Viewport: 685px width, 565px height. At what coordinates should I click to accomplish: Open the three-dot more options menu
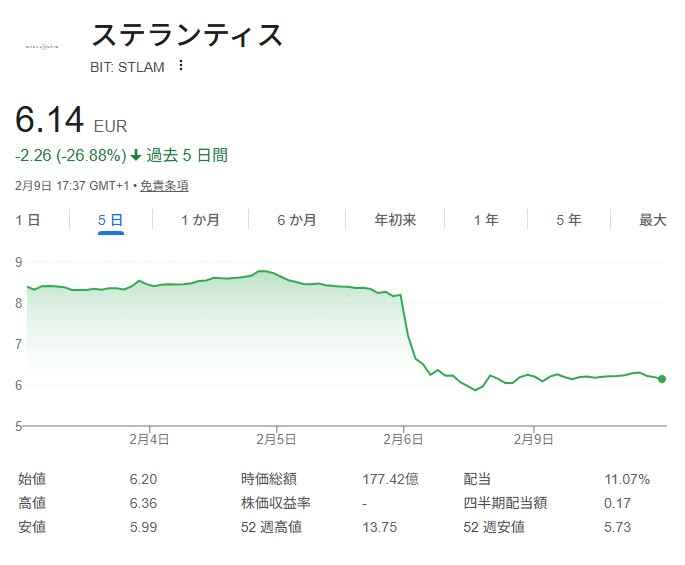pyautogui.click(x=181, y=66)
